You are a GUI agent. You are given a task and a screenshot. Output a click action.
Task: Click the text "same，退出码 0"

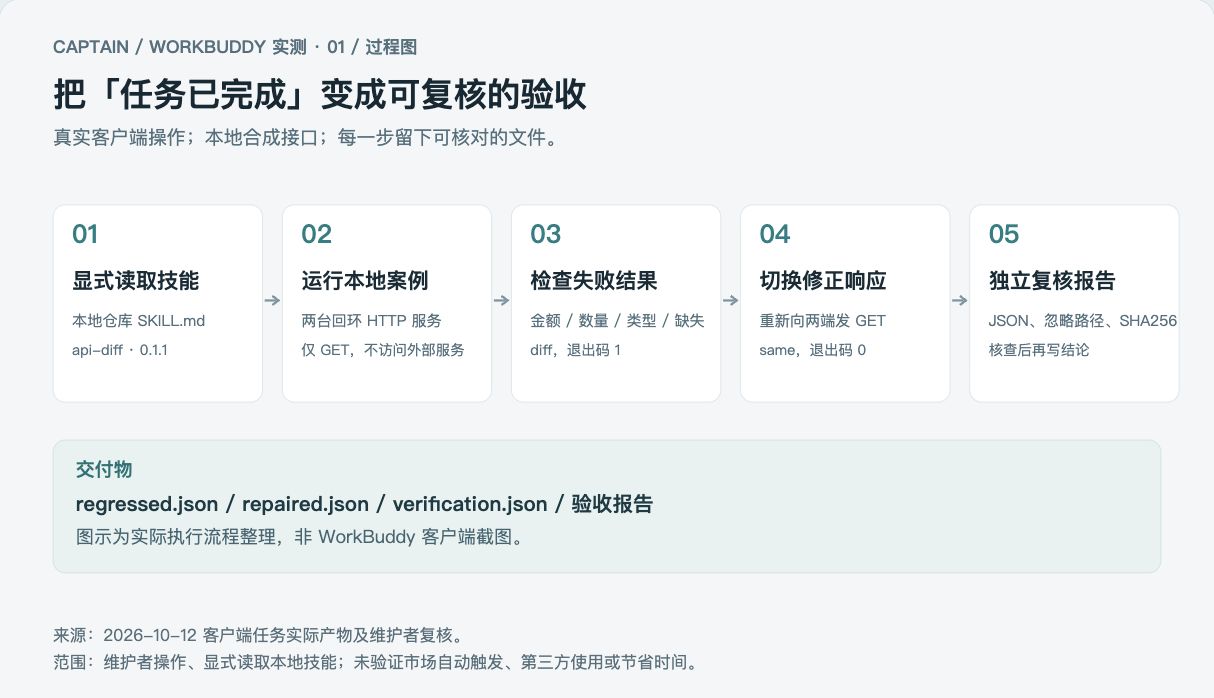[x=812, y=350]
